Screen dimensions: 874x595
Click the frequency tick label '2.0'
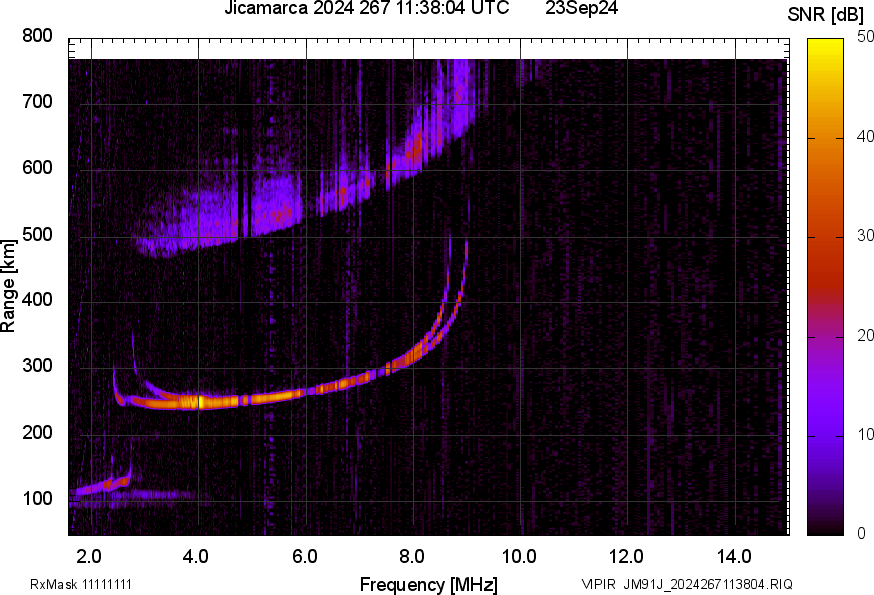pos(89,556)
